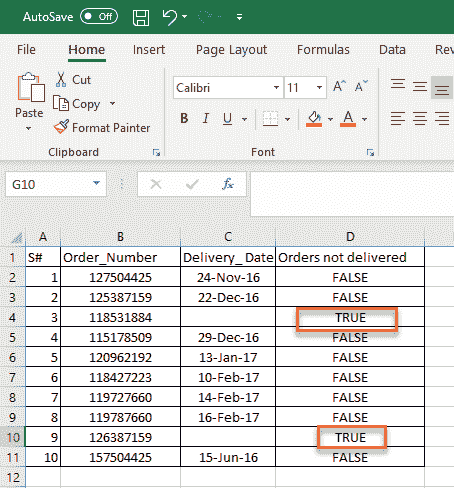This screenshot has height=488, width=454.
Task: Increase font size with the larger A icon
Action: click(339, 87)
